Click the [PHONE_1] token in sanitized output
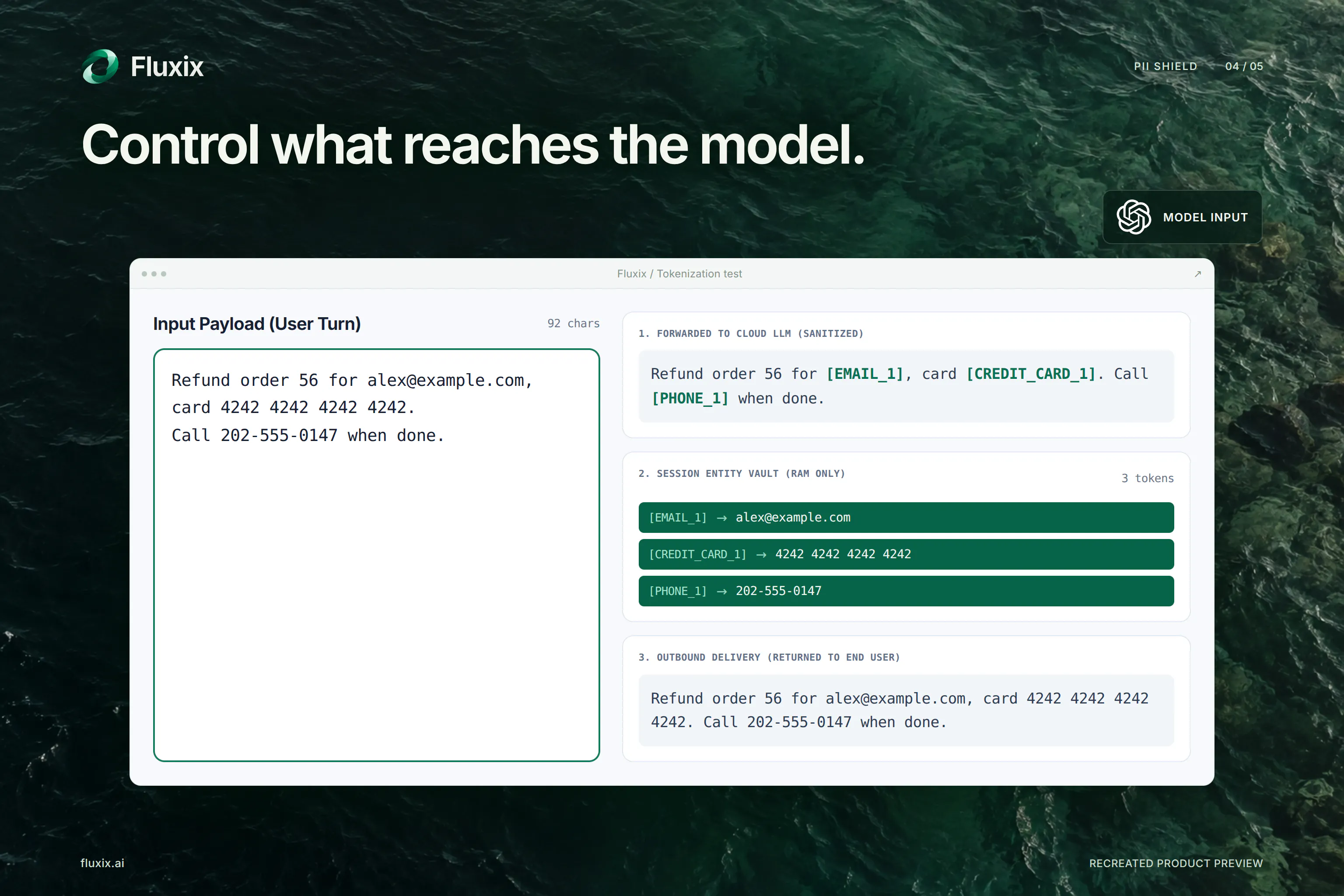The image size is (1344, 896). (689, 398)
